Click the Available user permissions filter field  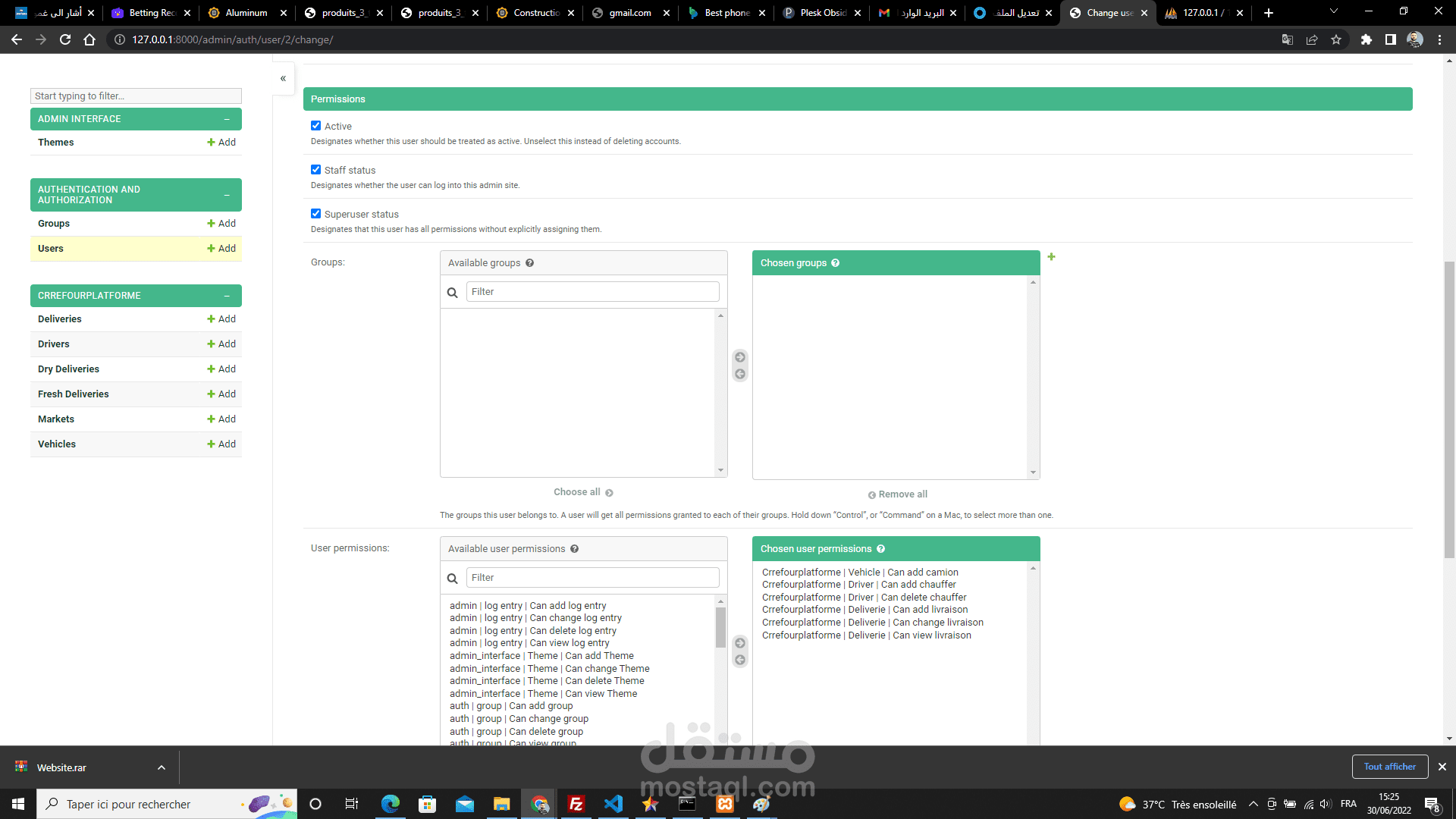click(593, 578)
